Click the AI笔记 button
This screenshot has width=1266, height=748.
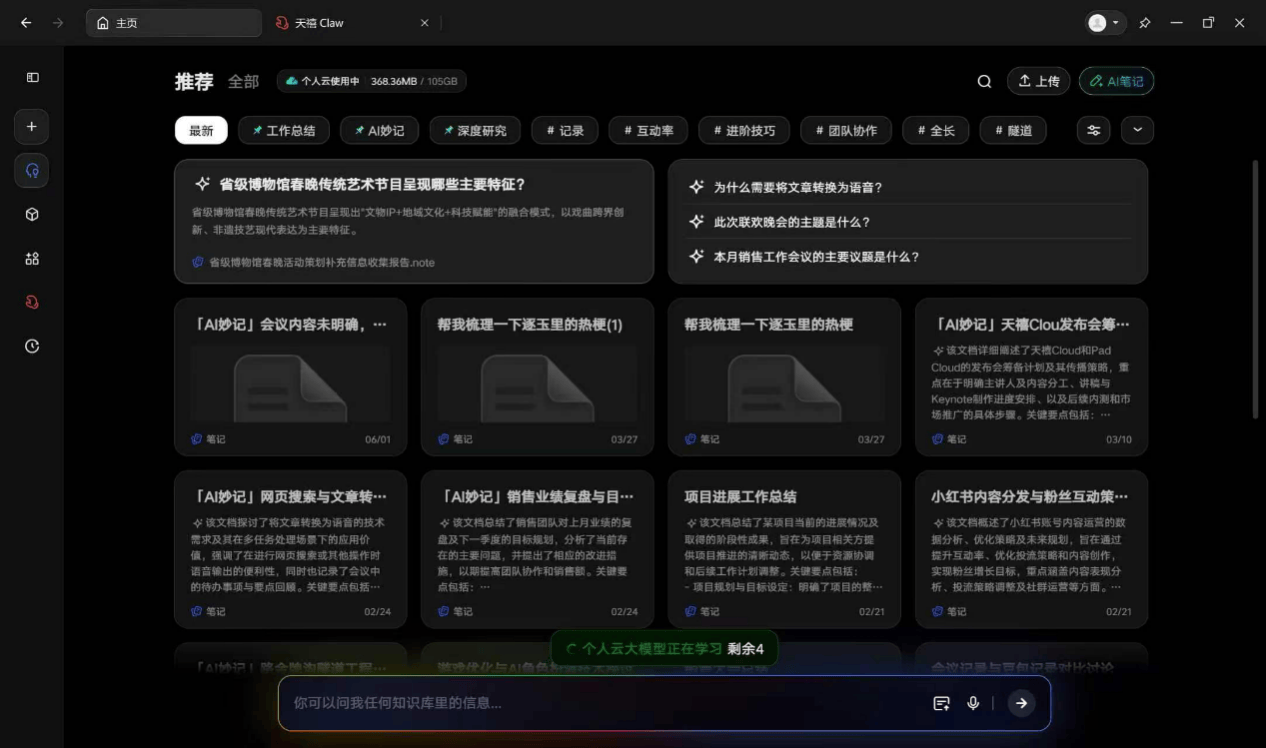point(1116,81)
